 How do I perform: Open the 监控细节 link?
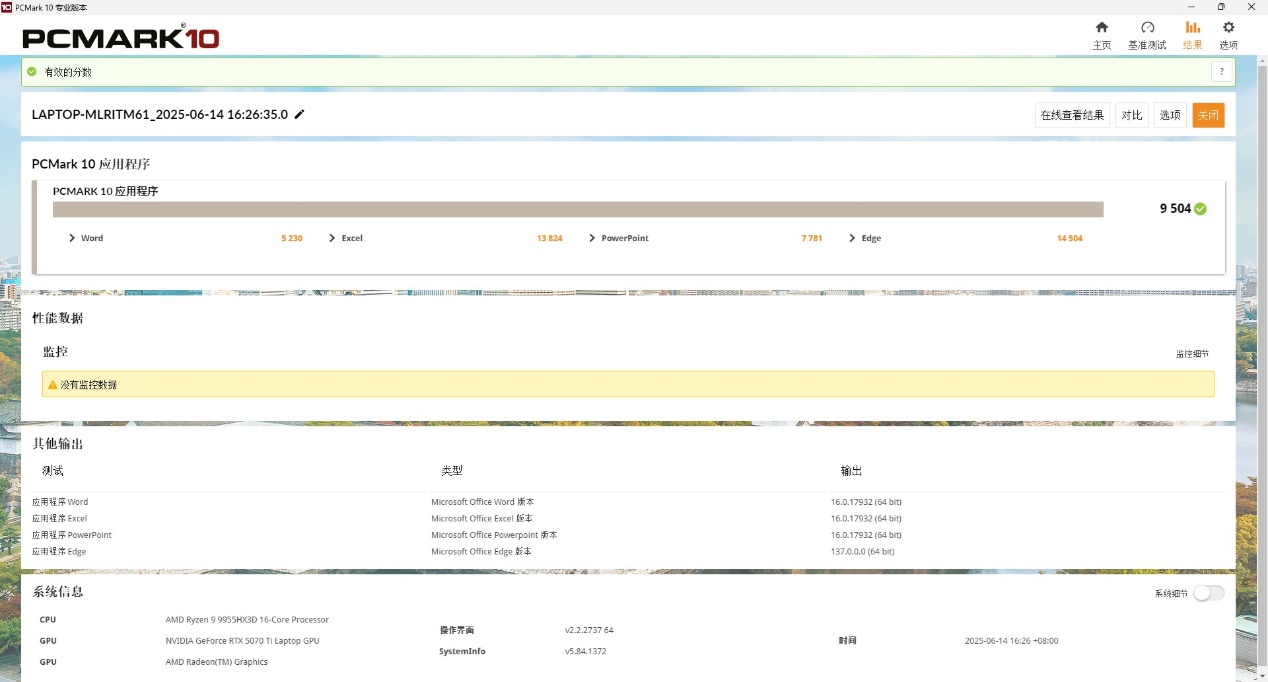click(x=1192, y=354)
